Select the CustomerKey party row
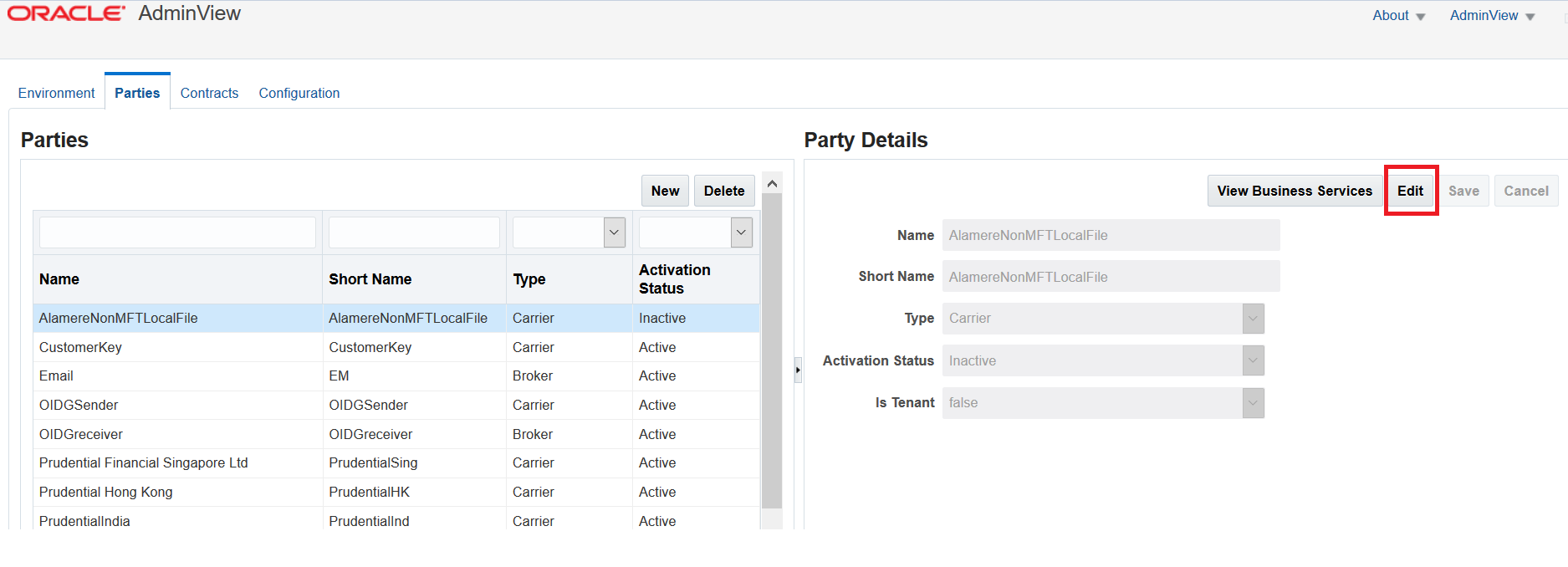Screen dimensions: 1568x567 (x=396, y=347)
